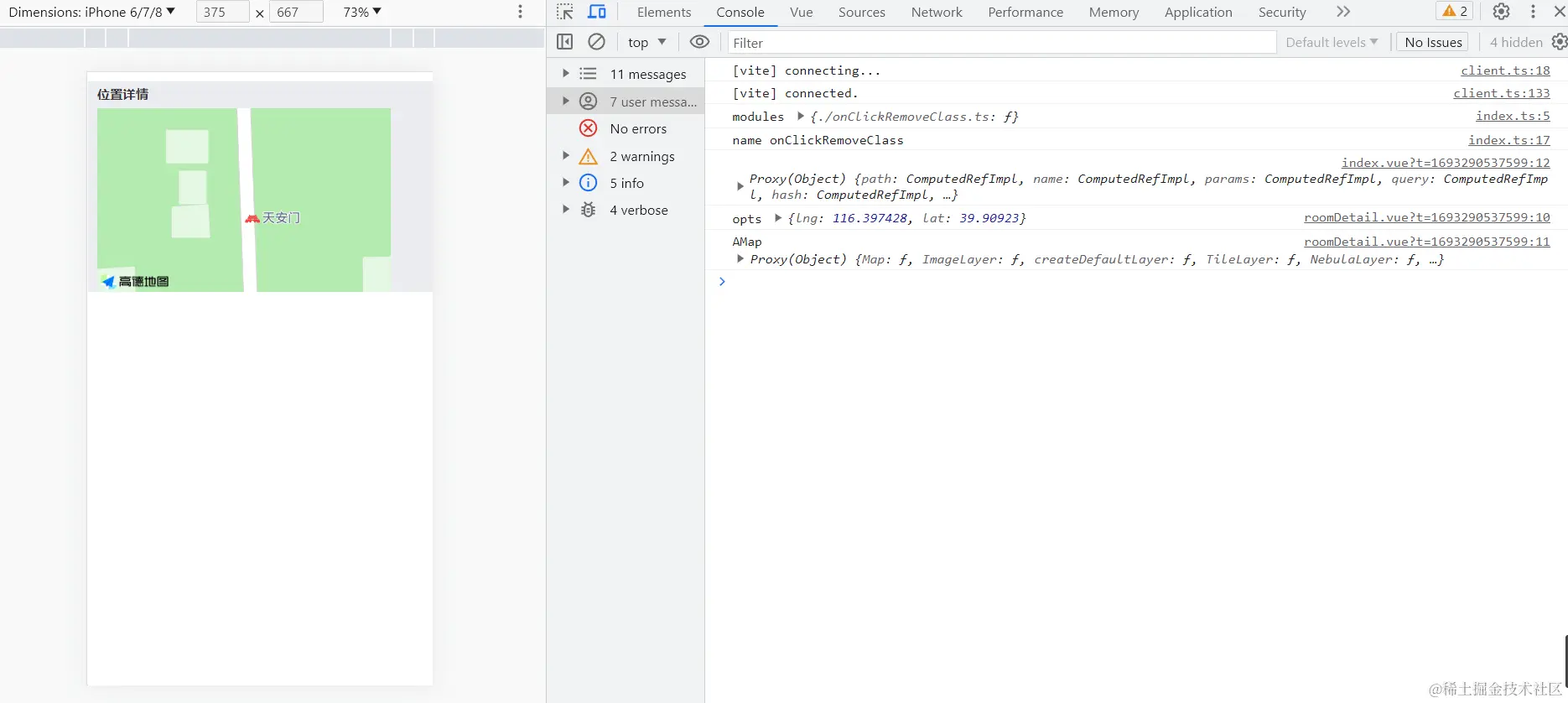Clear the console with the ban icon

[x=596, y=42]
